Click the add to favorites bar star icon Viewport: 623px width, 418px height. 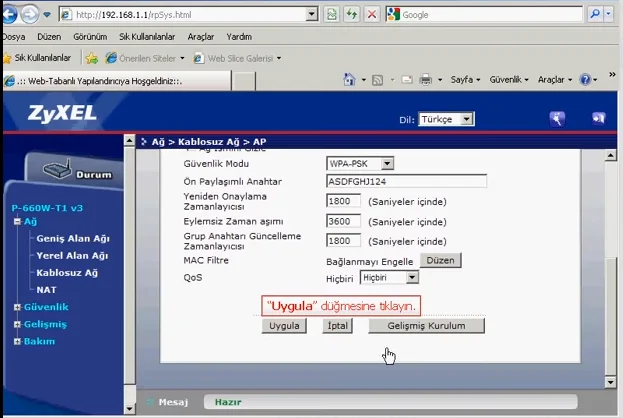coord(91,58)
